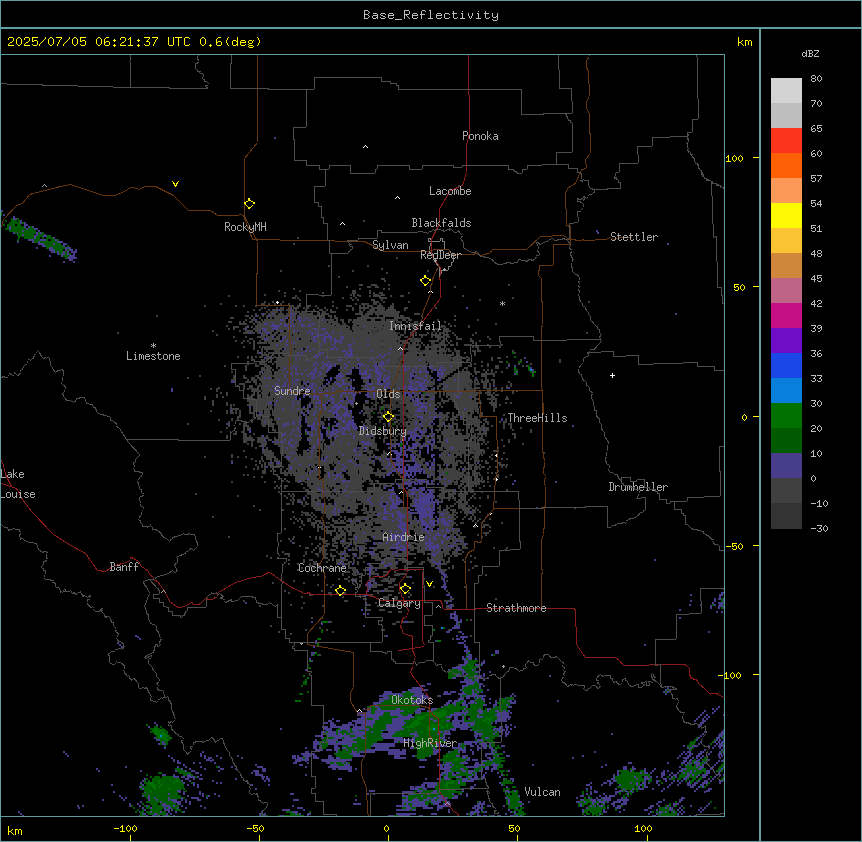Click the Banff label

click(x=124, y=567)
